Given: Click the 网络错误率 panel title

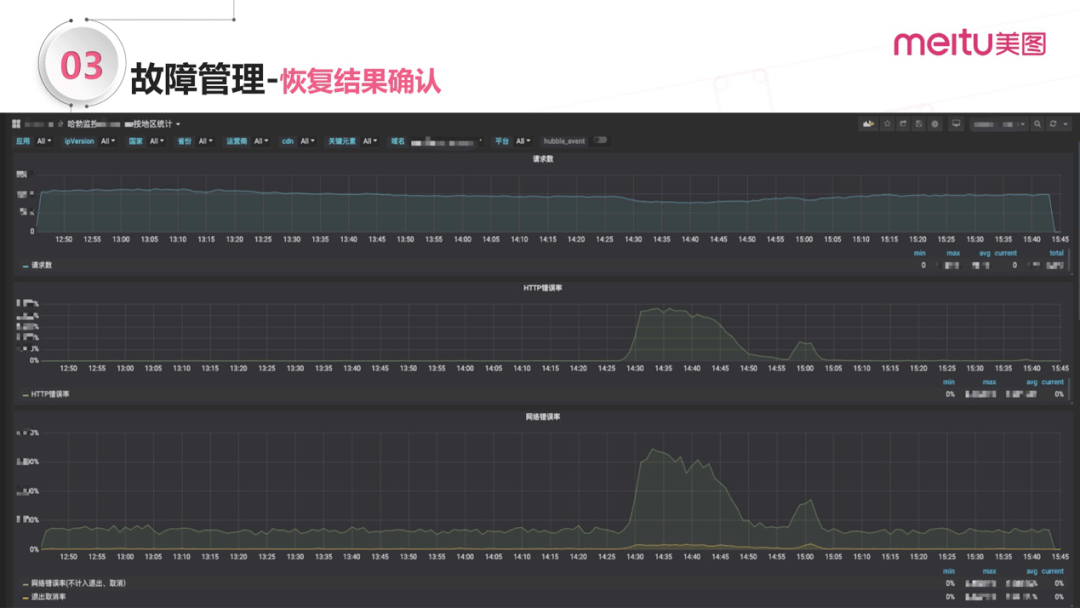Looking at the screenshot, I should [543, 417].
